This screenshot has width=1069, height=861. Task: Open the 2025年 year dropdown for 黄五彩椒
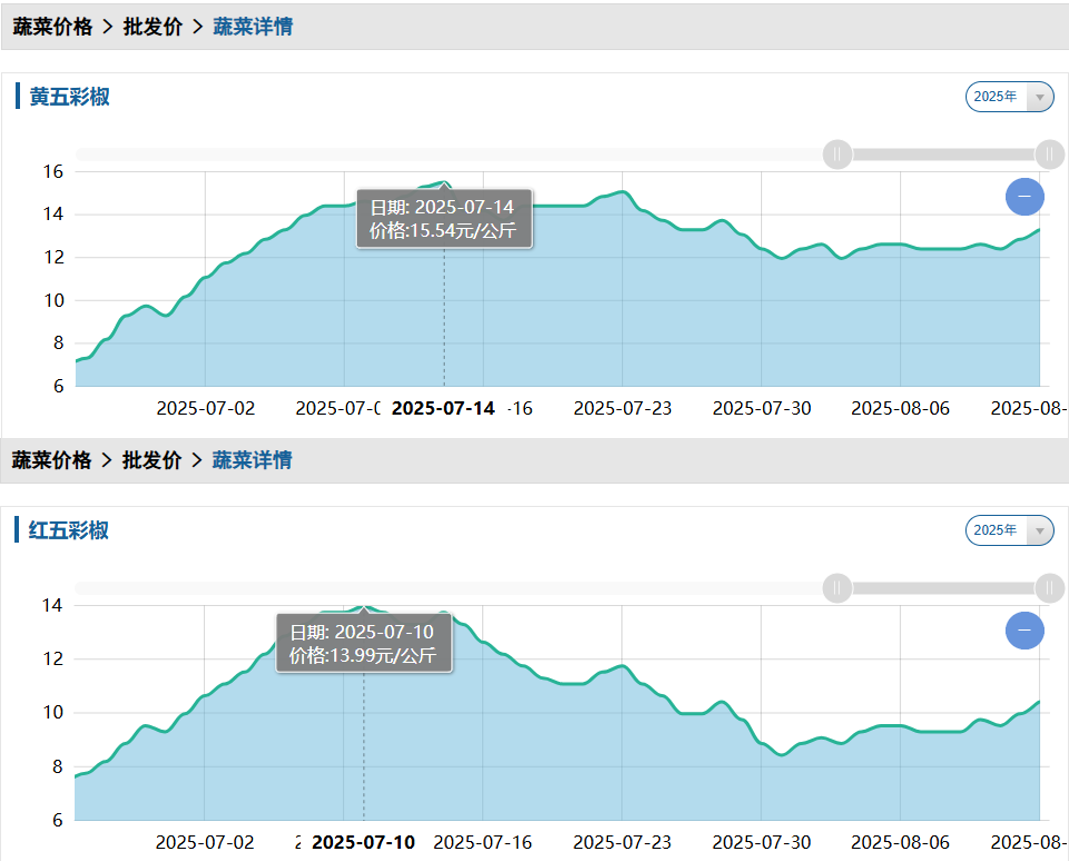tap(1009, 97)
